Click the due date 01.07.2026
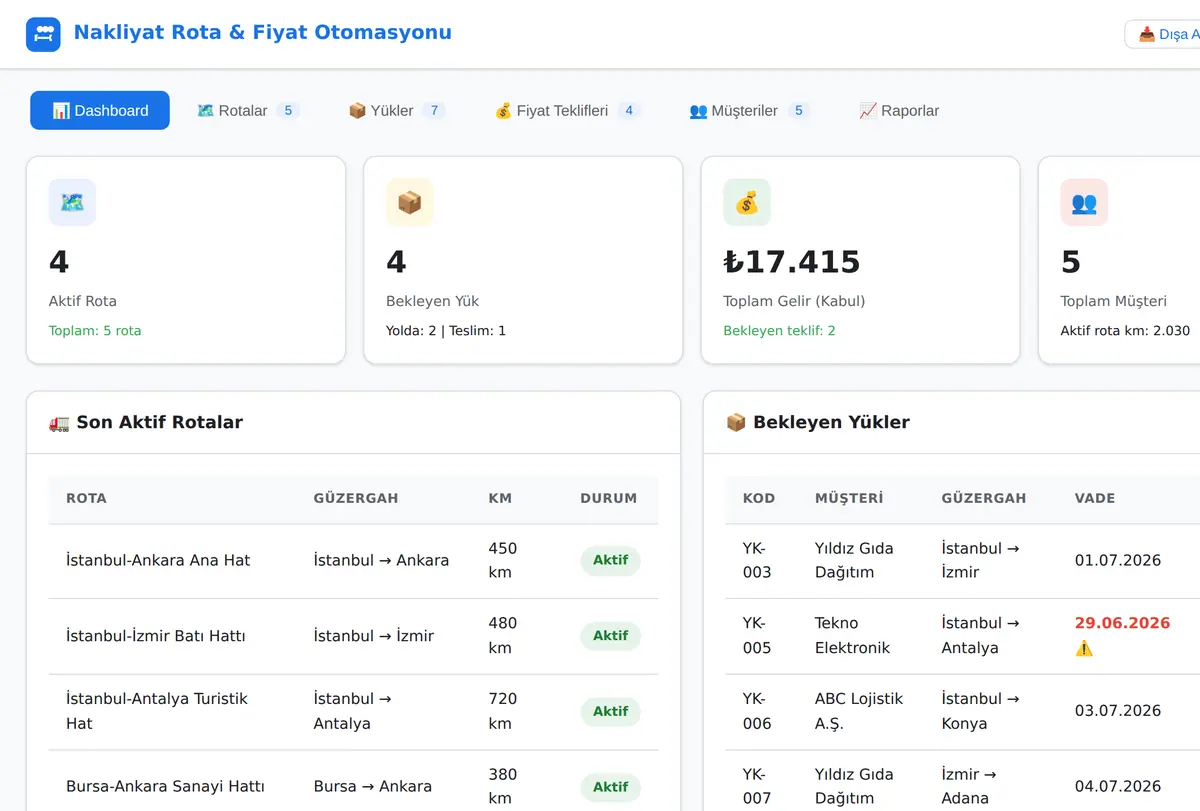 click(1118, 561)
